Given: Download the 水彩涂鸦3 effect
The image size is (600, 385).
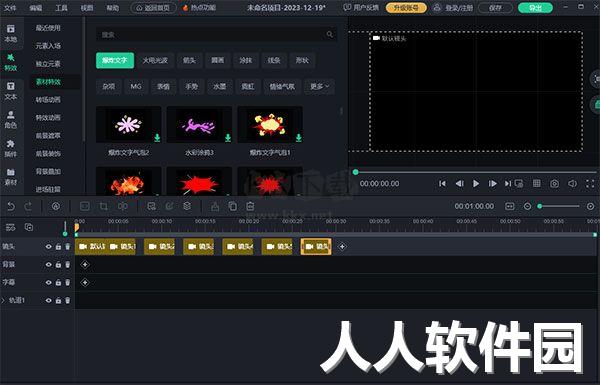Looking at the screenshot, I should pyautogui.click(x=228, y=137).
